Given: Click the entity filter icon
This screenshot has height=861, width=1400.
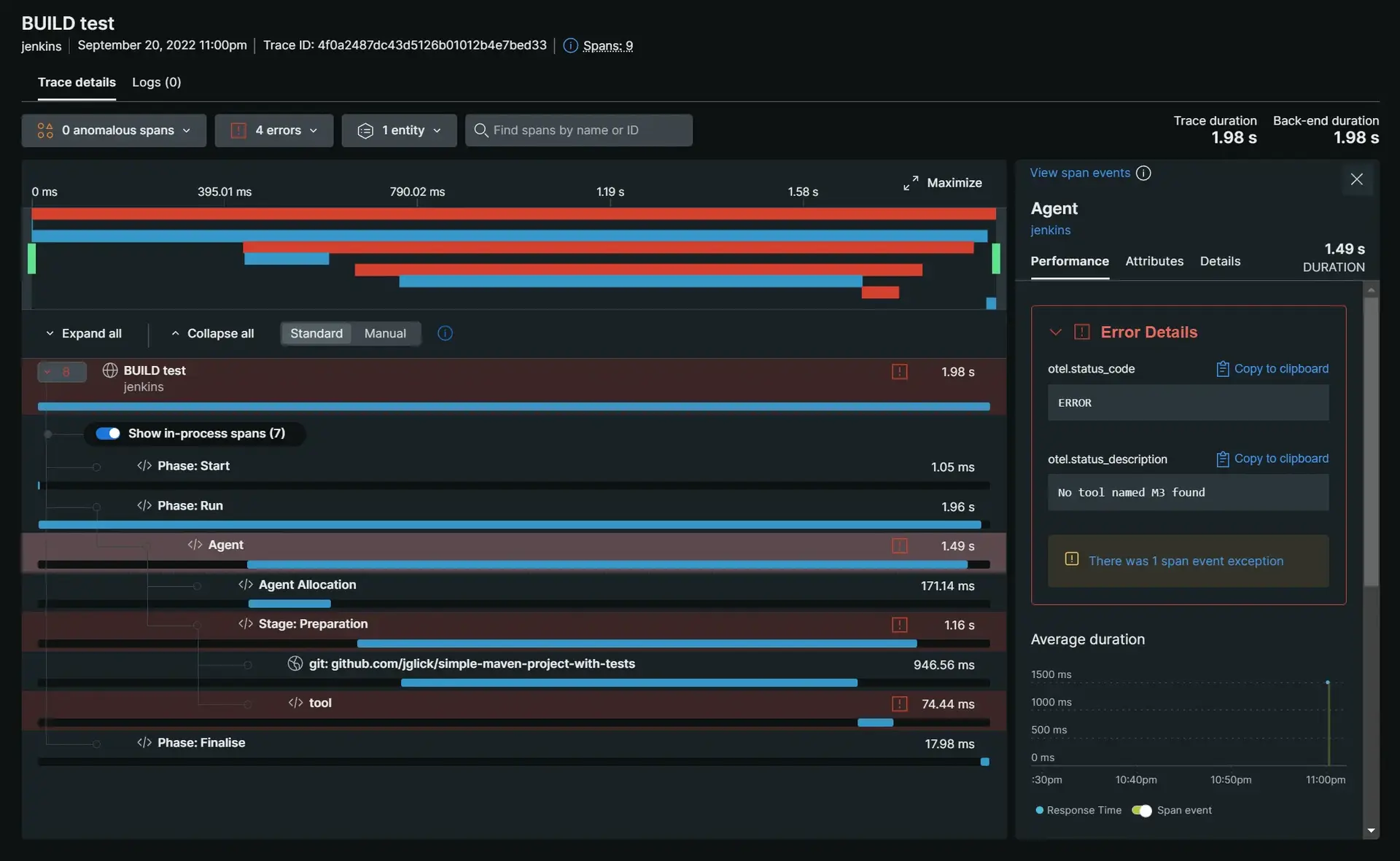Looking at the screenshot, I should (365, 130).
